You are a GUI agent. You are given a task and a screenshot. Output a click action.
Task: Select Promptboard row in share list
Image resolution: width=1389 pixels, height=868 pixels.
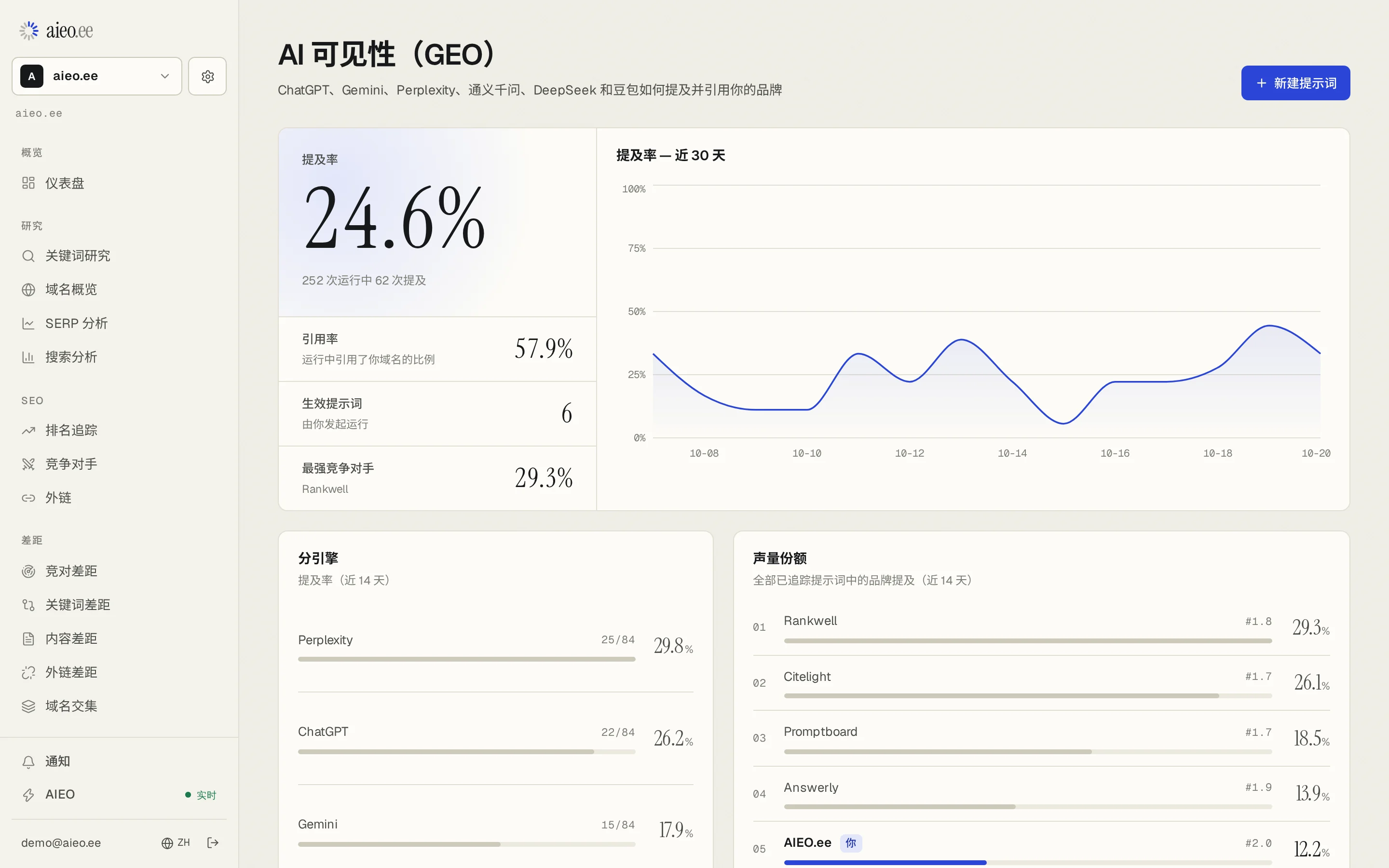tap(1041, 738)
